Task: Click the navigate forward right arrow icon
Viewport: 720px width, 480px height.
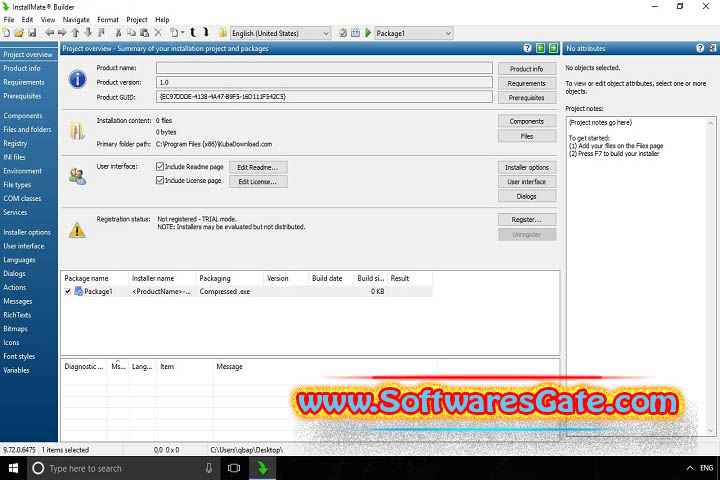Action: (62, 33)
